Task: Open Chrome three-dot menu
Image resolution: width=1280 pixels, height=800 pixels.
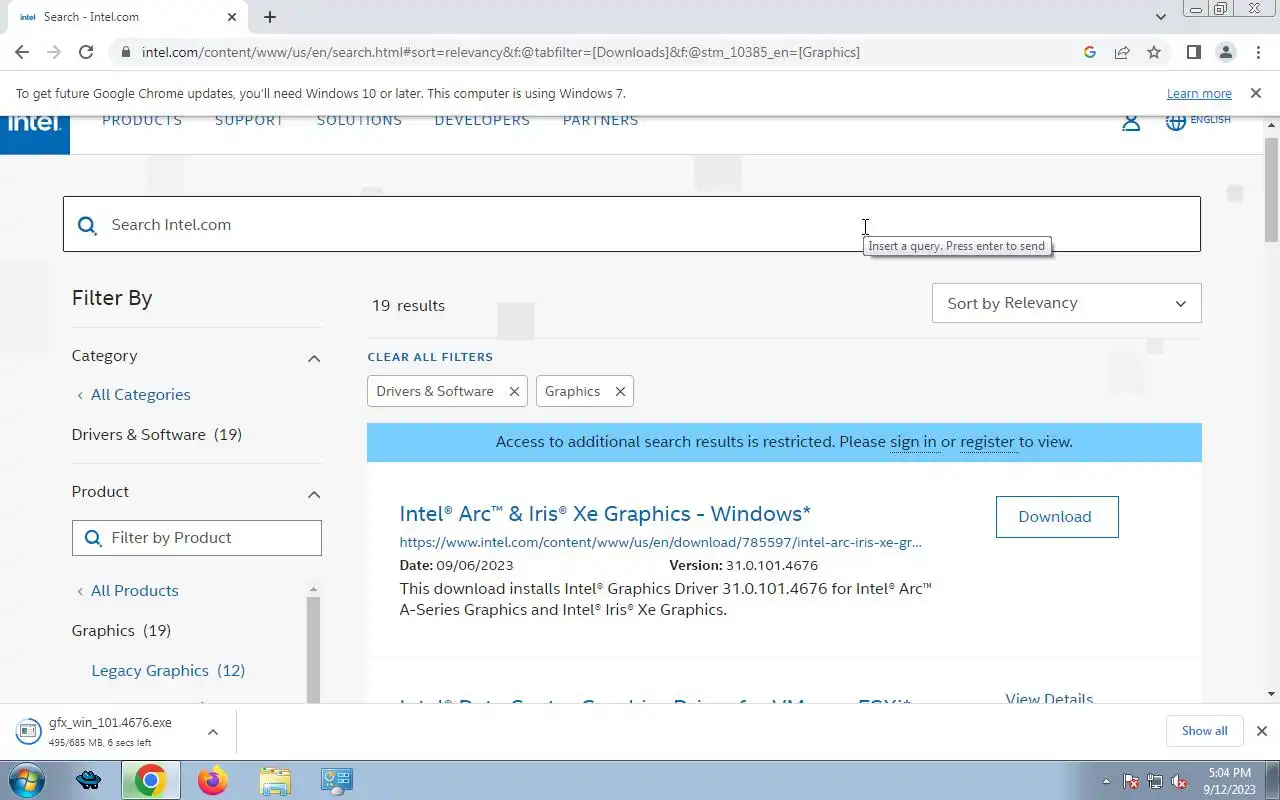Action: click(x=1257, y=52)
